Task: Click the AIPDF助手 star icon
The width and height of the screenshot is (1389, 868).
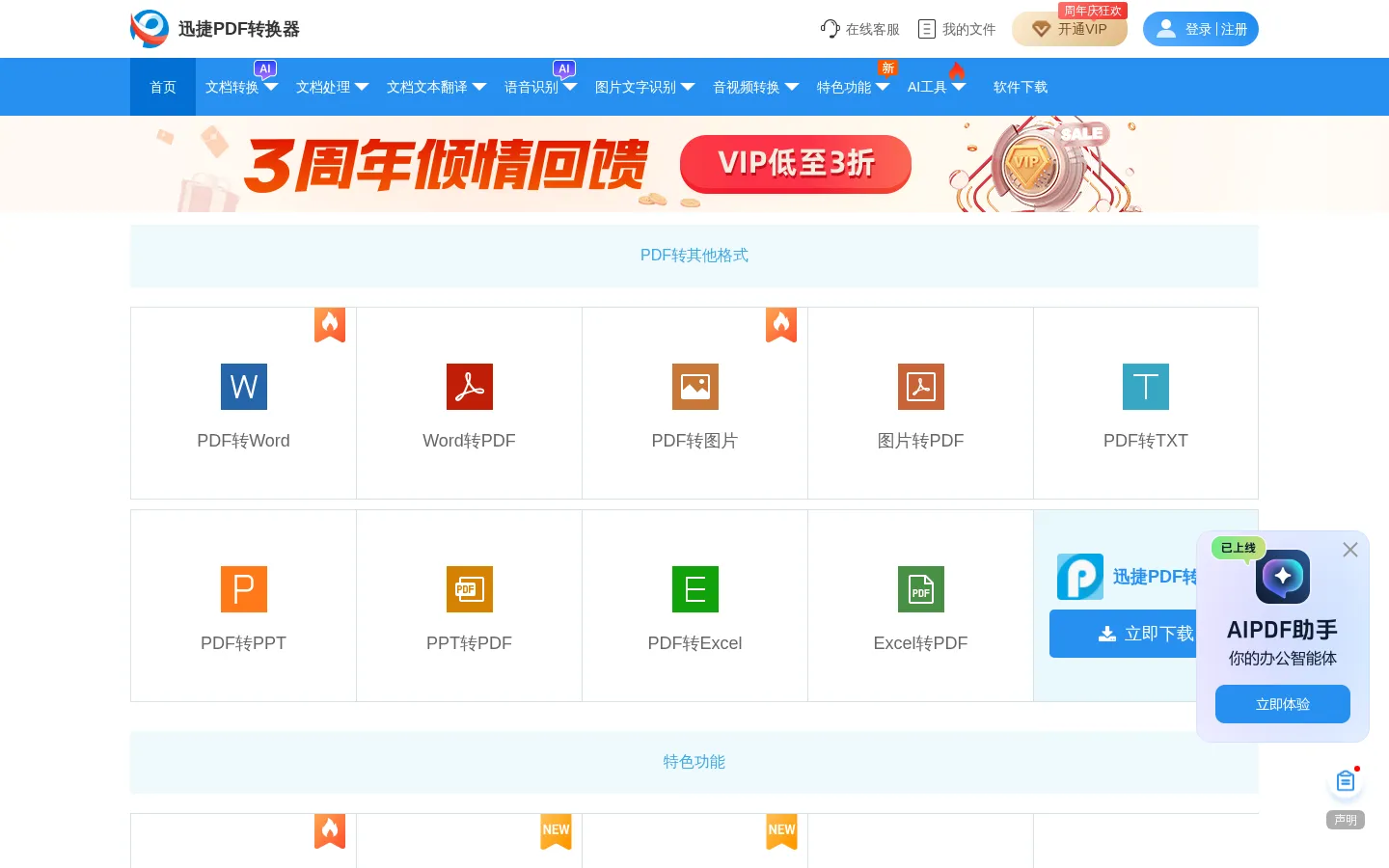Action: point(1283,577)
